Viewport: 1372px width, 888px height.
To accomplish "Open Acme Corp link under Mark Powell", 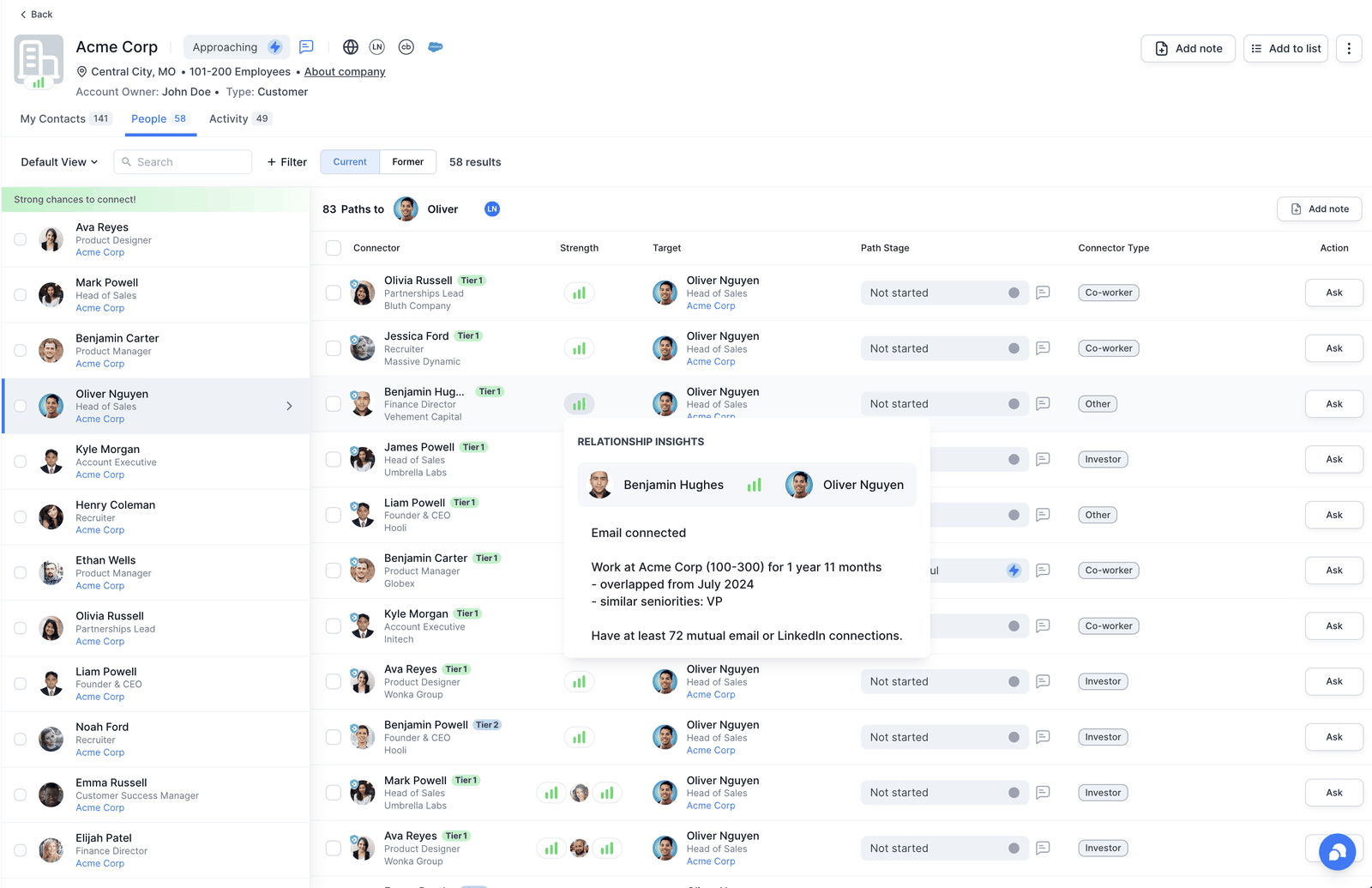I will 99,308.
